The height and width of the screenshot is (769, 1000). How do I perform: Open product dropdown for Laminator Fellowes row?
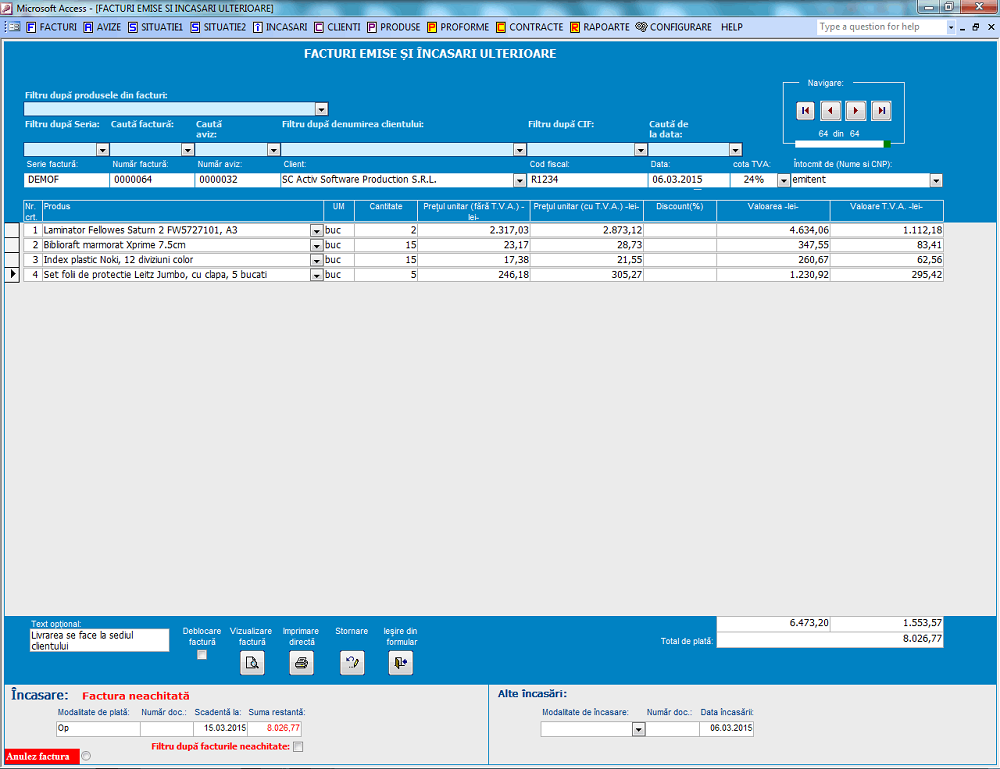point(316,231)
